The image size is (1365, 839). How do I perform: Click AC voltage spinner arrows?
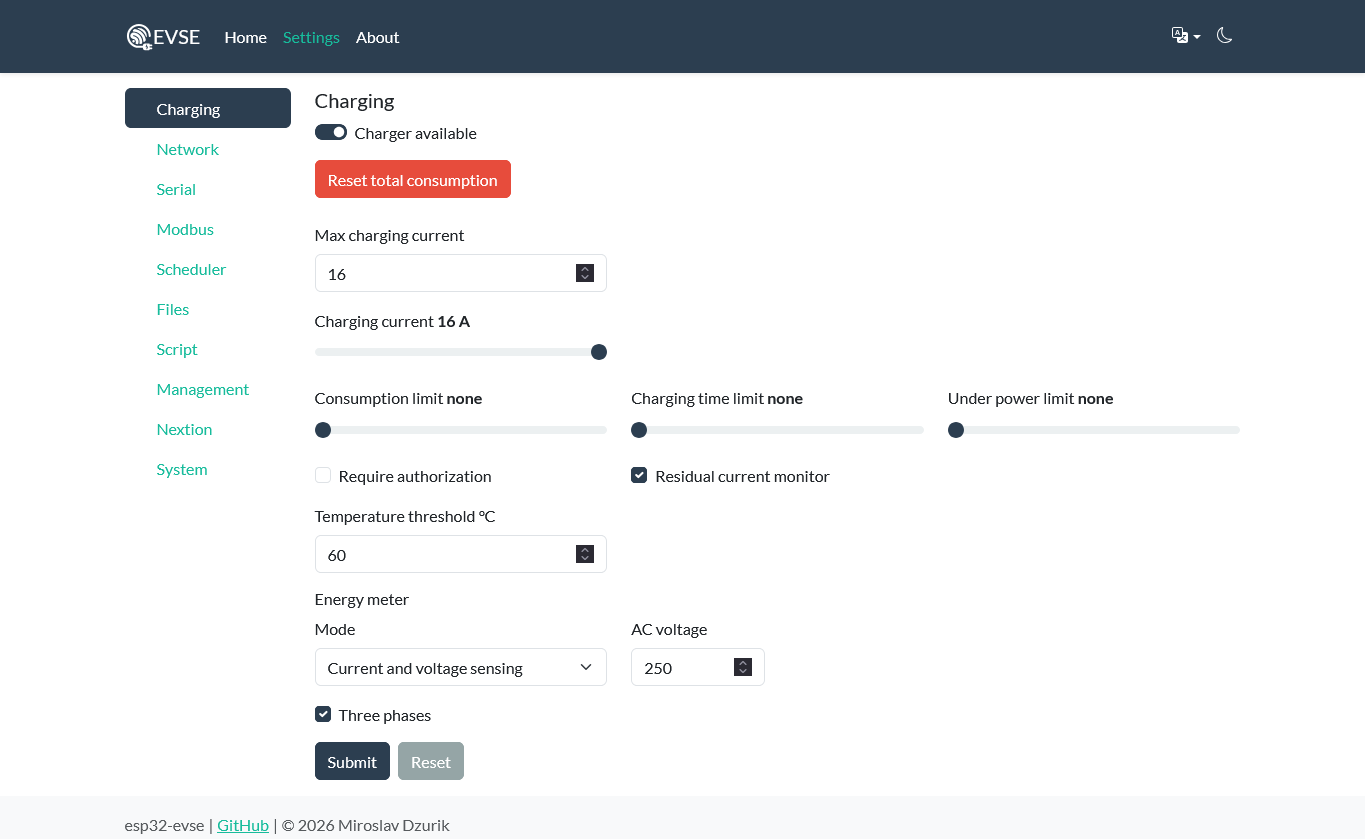[742, 667]
